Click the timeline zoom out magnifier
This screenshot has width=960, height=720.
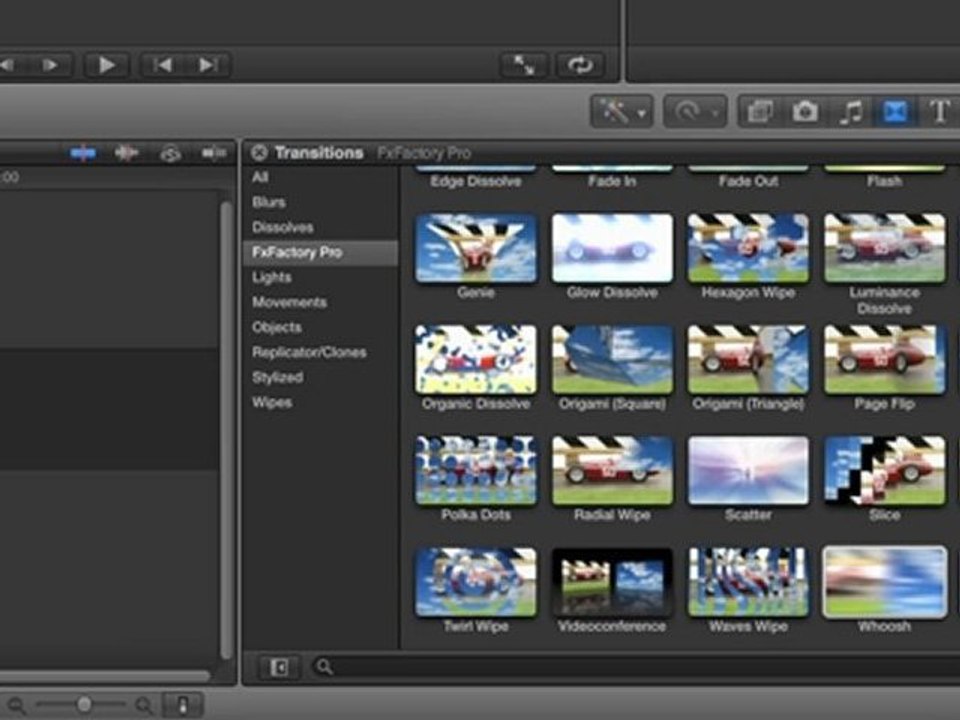17,706
